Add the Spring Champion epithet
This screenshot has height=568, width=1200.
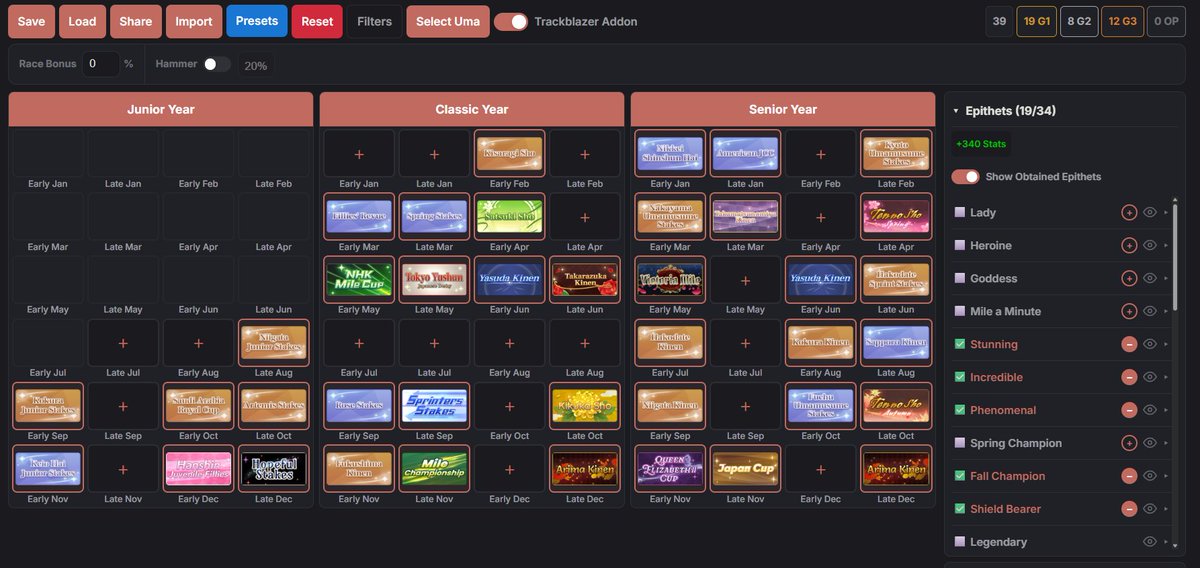[x=1129, y=443]
